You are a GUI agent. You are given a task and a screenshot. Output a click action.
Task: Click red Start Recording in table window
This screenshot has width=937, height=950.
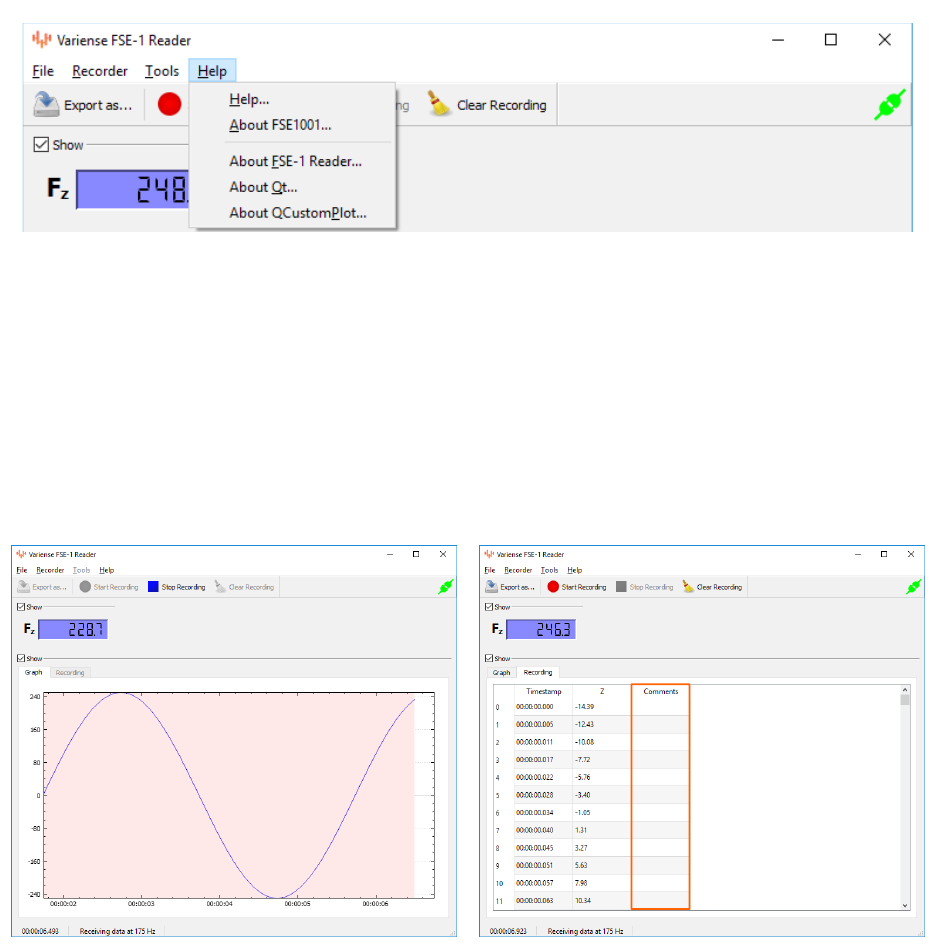pyautogui.click(x=553, y=586)
